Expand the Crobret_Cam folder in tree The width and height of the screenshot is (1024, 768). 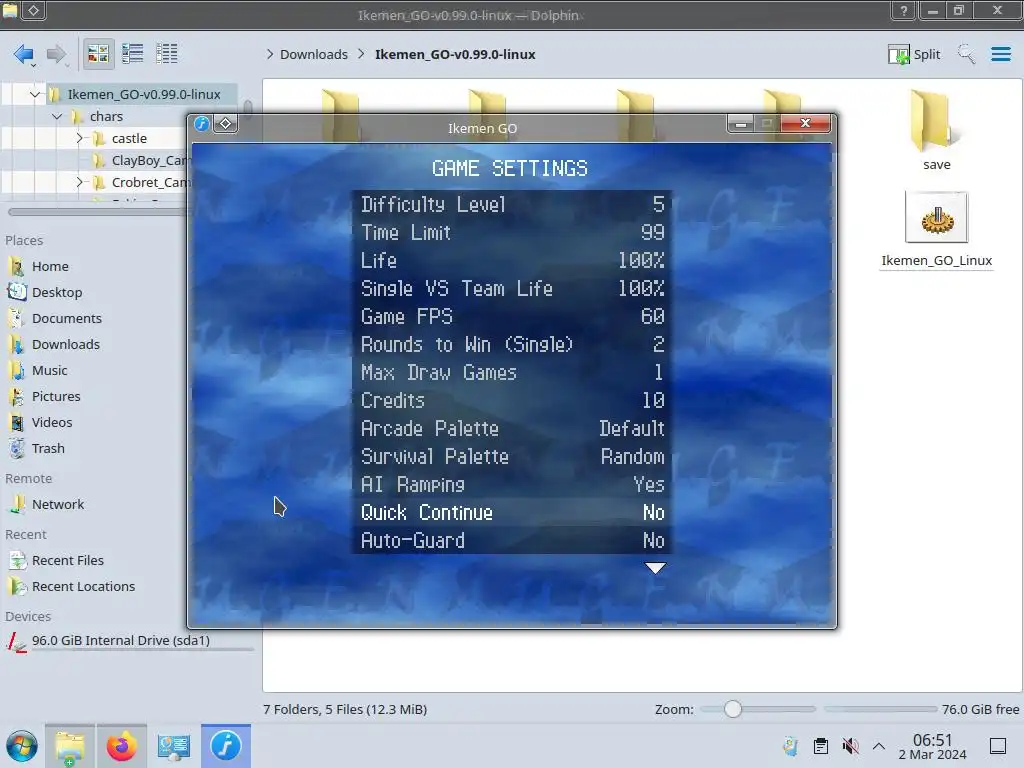(79, 182)
